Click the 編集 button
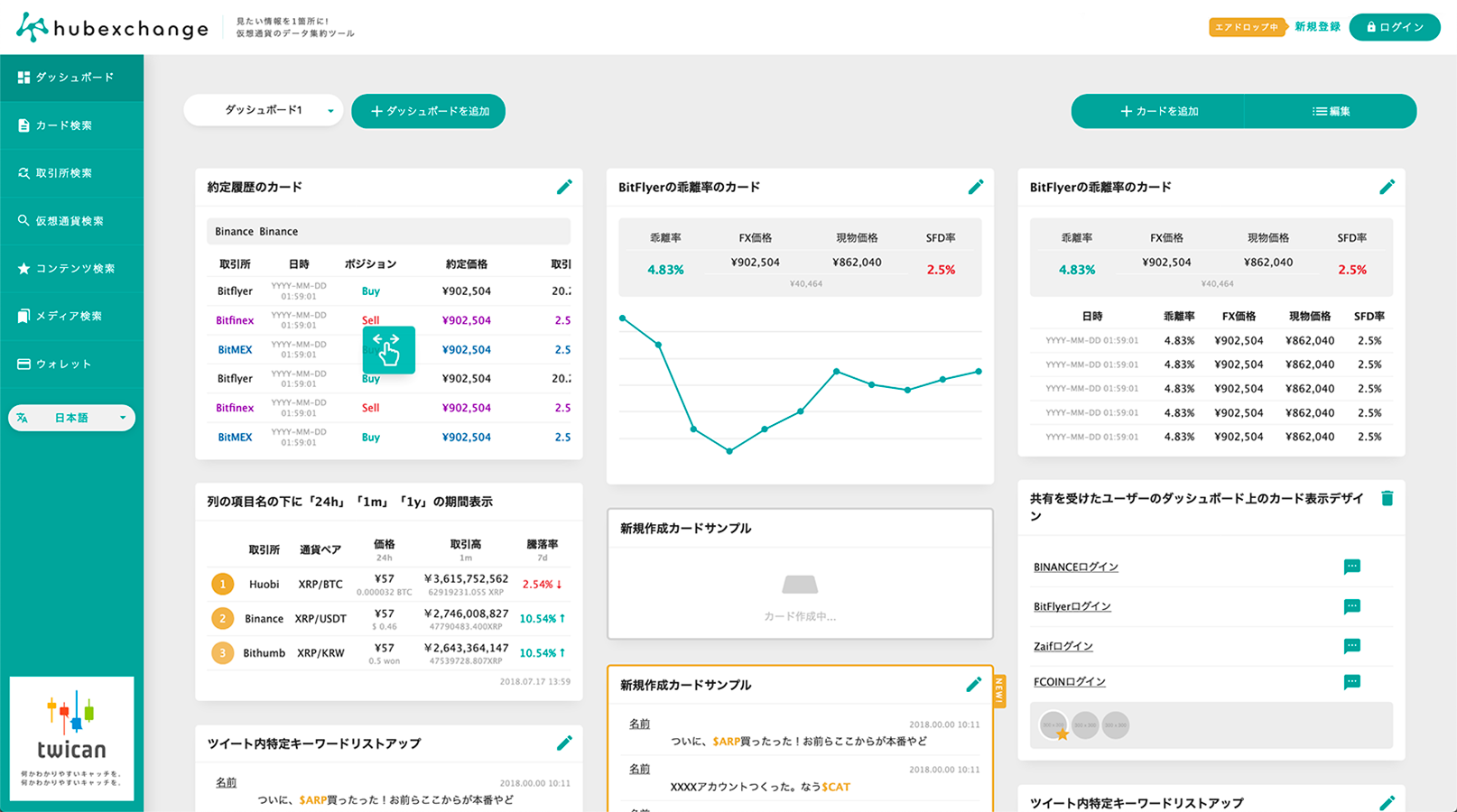The height and width of the screenshot is (812, 1457). pyautogui.click(x=1331, y=111)
